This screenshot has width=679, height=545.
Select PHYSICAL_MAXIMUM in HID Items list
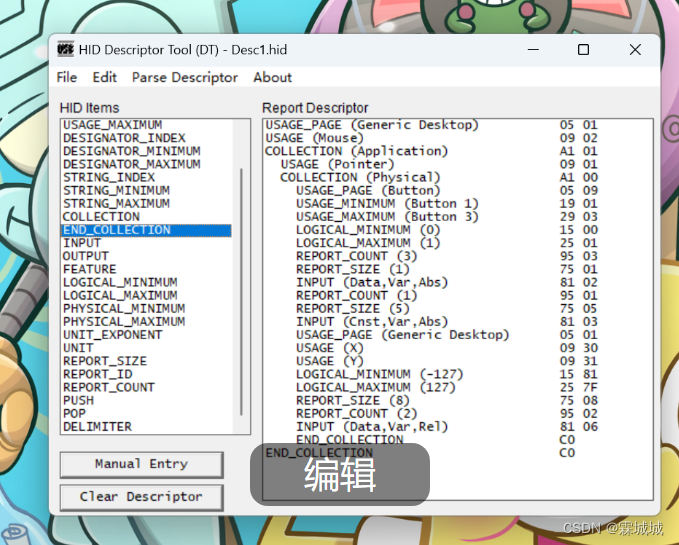coord(146,322)
